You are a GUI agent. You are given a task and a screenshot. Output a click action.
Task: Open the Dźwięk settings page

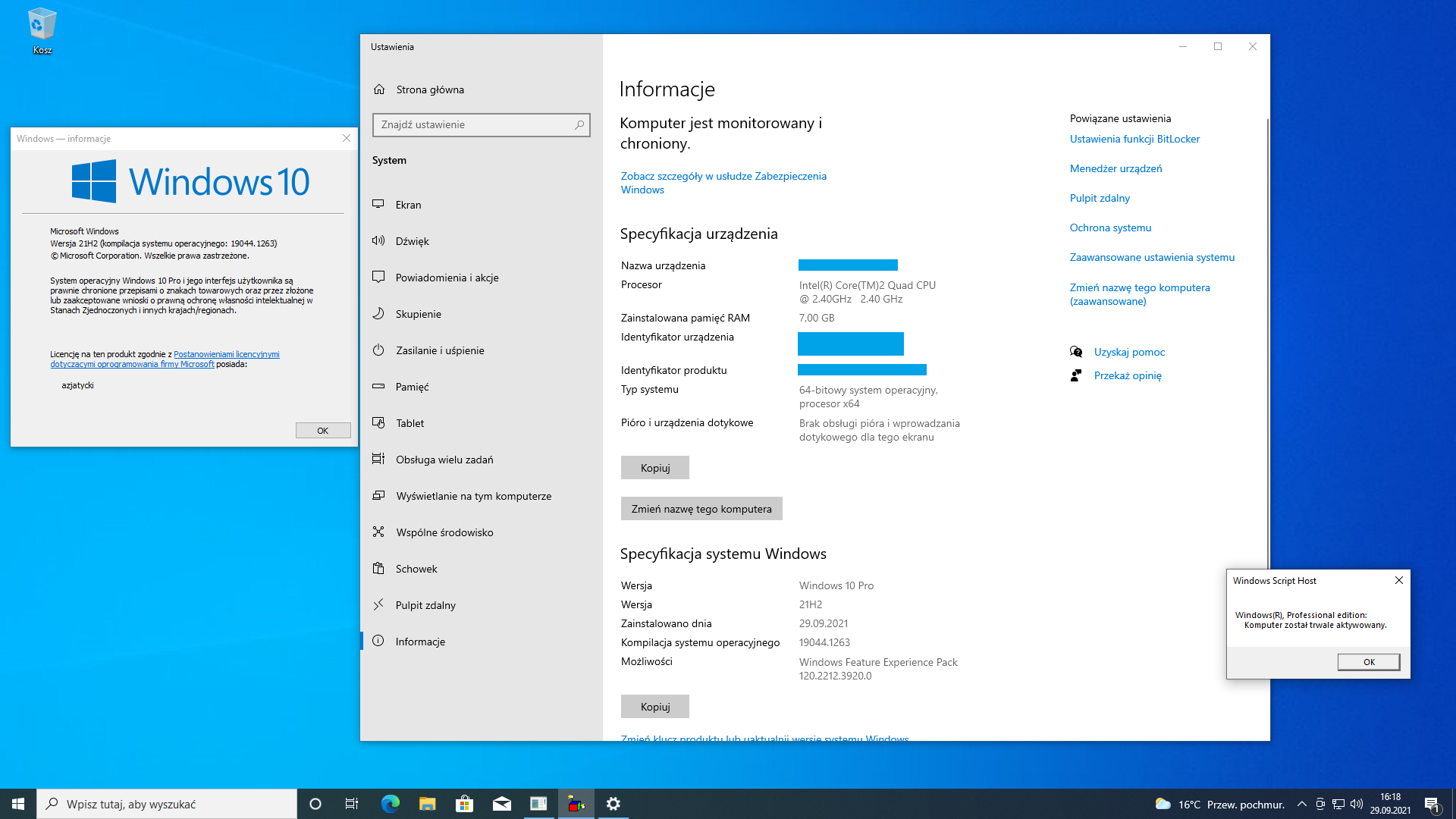point(482,241)
